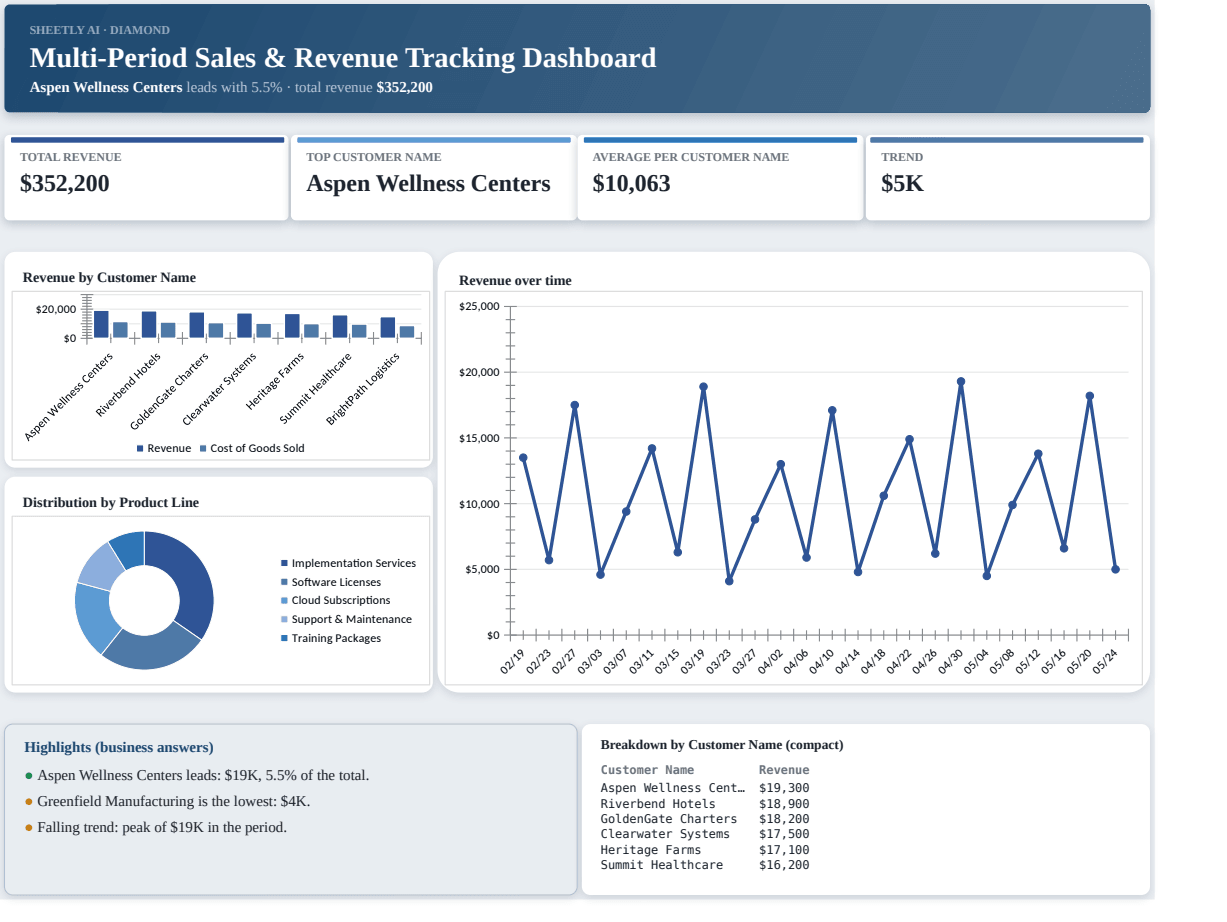Click the Cost of Goods Sold legend swatch
The image size is (1227, 922).
tap(203, 449)
